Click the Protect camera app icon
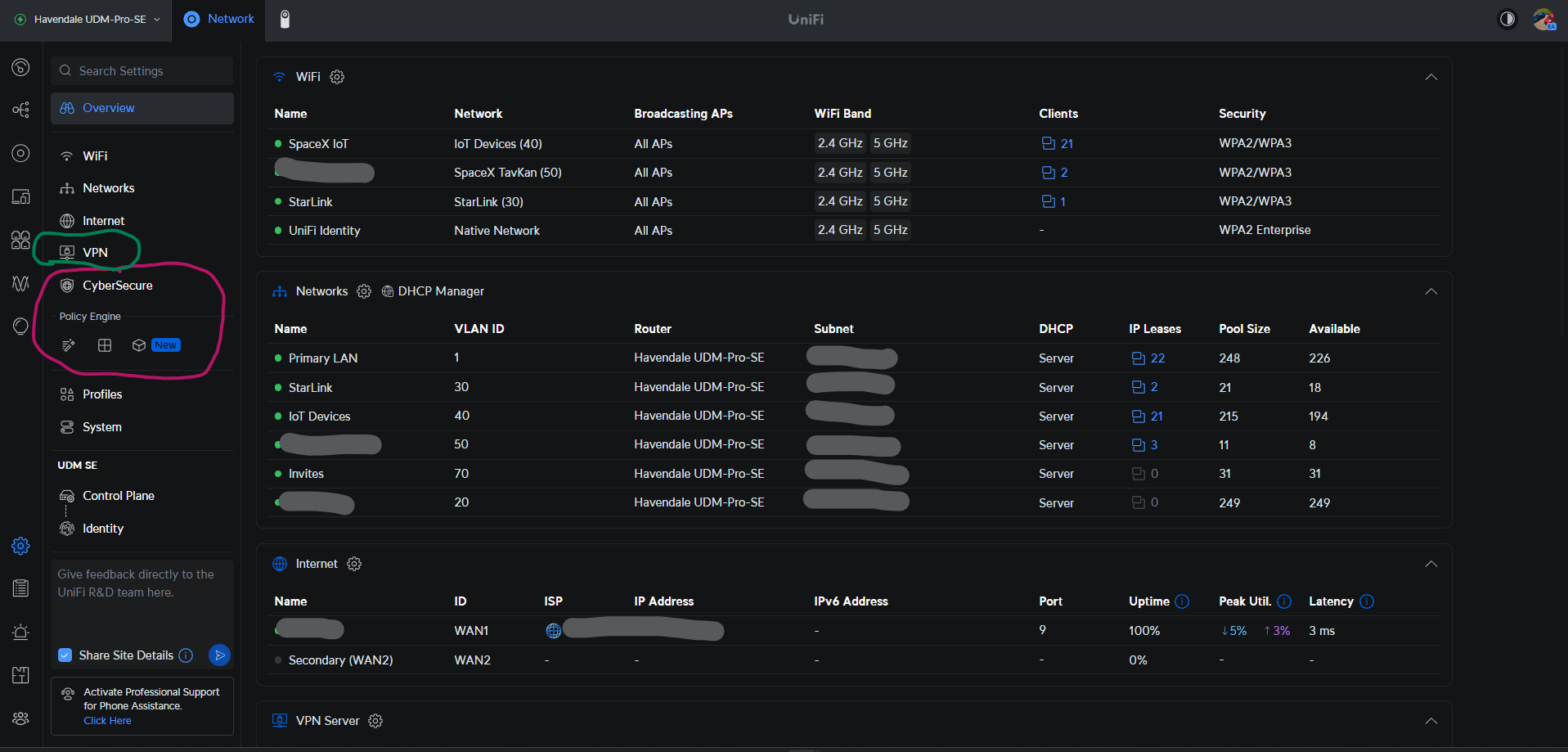The image size is (1568, 752). tap(285, 20)
